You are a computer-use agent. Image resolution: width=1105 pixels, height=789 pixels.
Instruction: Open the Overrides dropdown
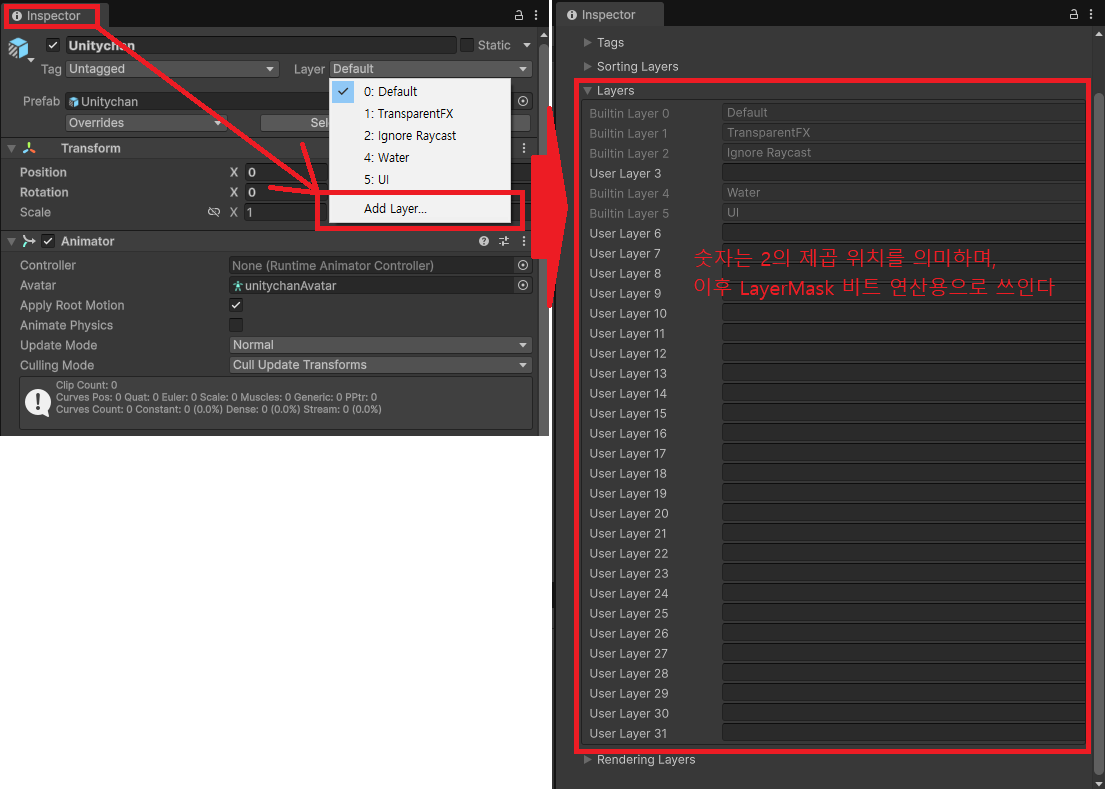pyautogui.click(x=146, y=123)
